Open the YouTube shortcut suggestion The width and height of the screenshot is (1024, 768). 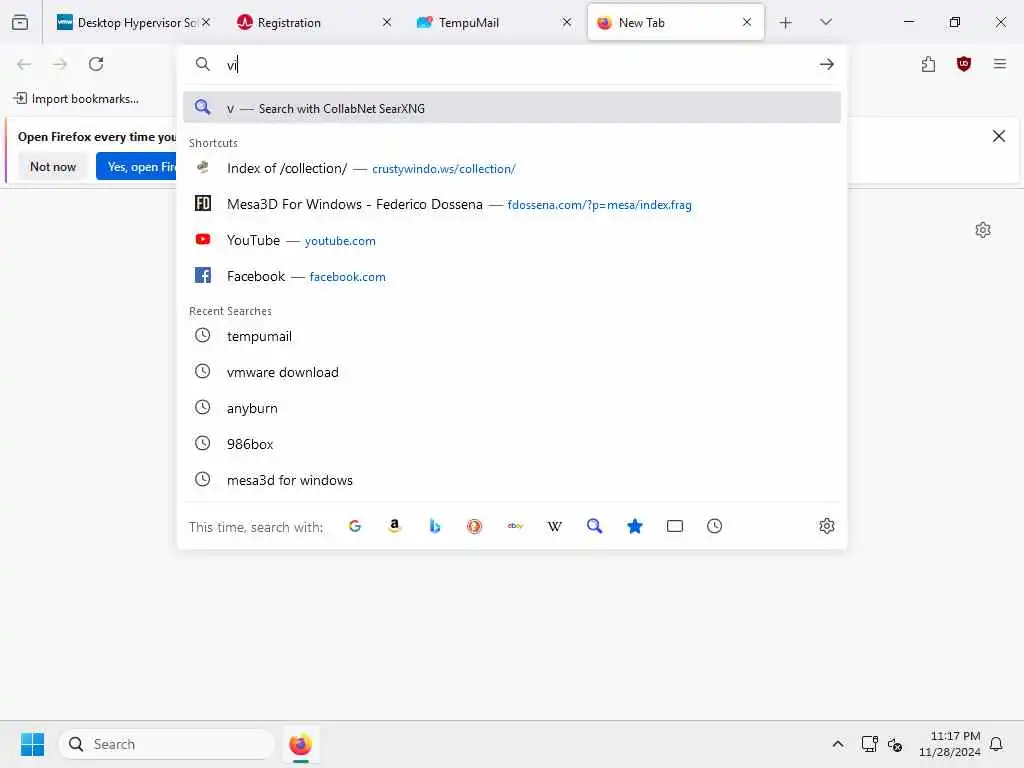[512, 240]
